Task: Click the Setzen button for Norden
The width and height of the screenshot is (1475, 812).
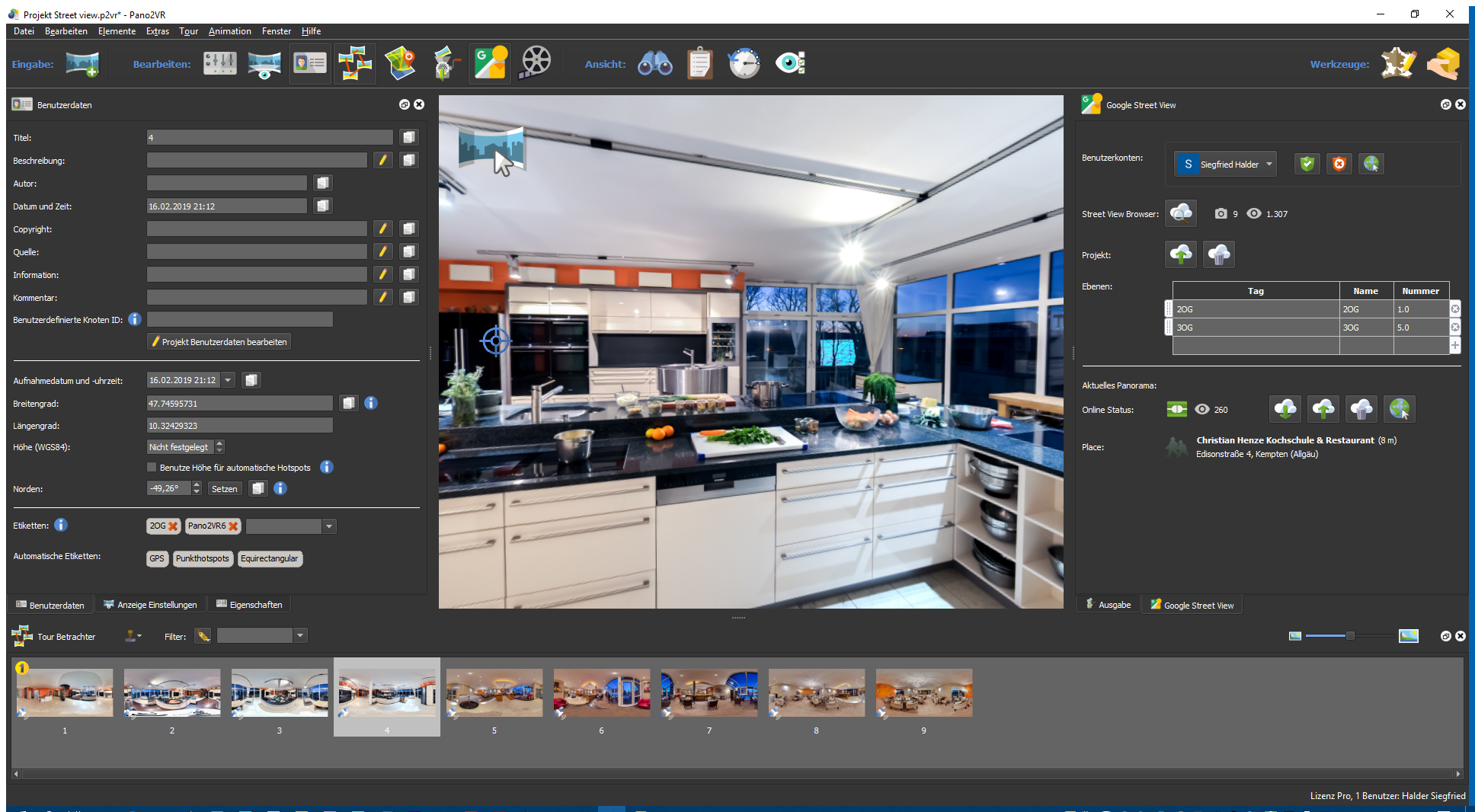Action: [224, 489]
